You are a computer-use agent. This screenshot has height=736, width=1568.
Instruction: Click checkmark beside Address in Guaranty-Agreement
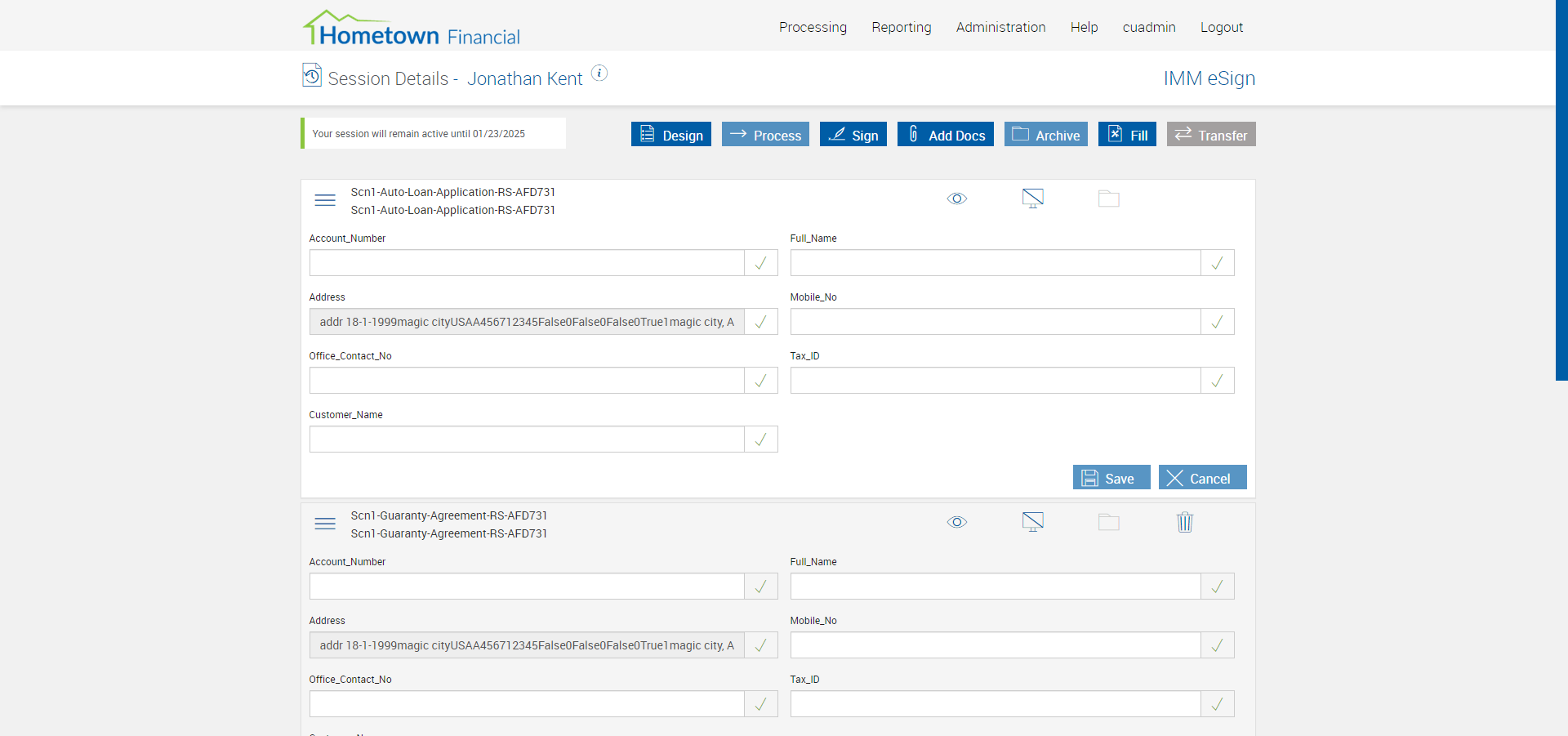pyautogui.click(x=761, y=645)
